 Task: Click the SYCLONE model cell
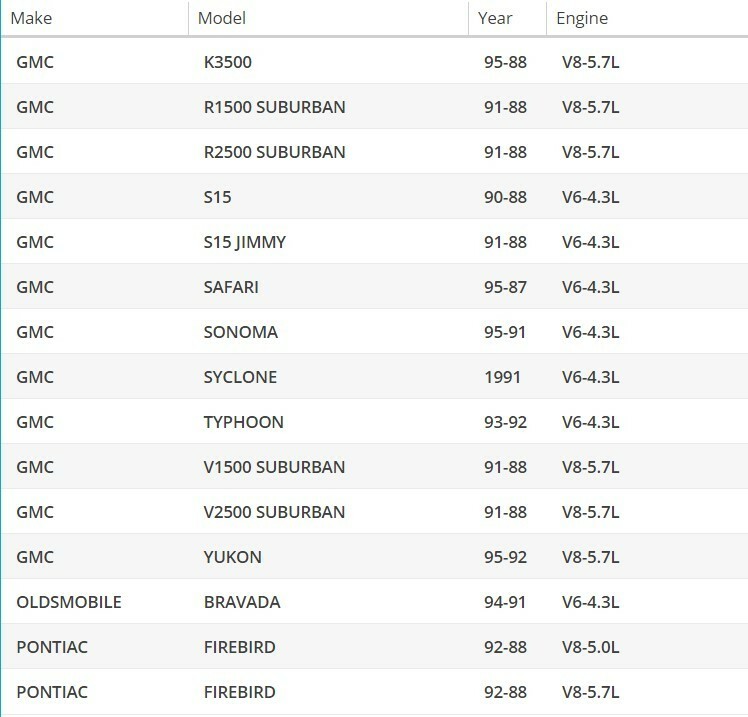click(x=240, y=377)
